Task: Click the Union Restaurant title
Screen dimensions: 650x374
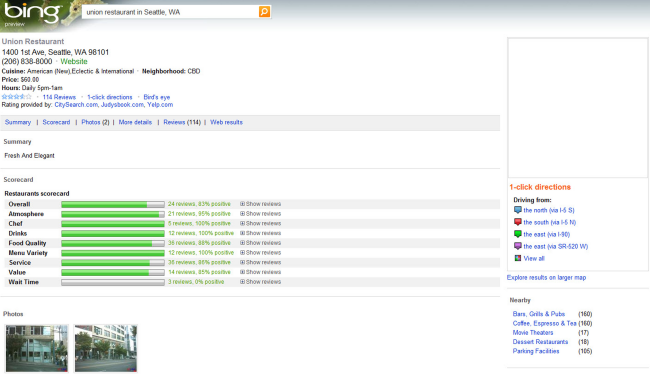Action: pyautogui.click(x=33, y=41)
